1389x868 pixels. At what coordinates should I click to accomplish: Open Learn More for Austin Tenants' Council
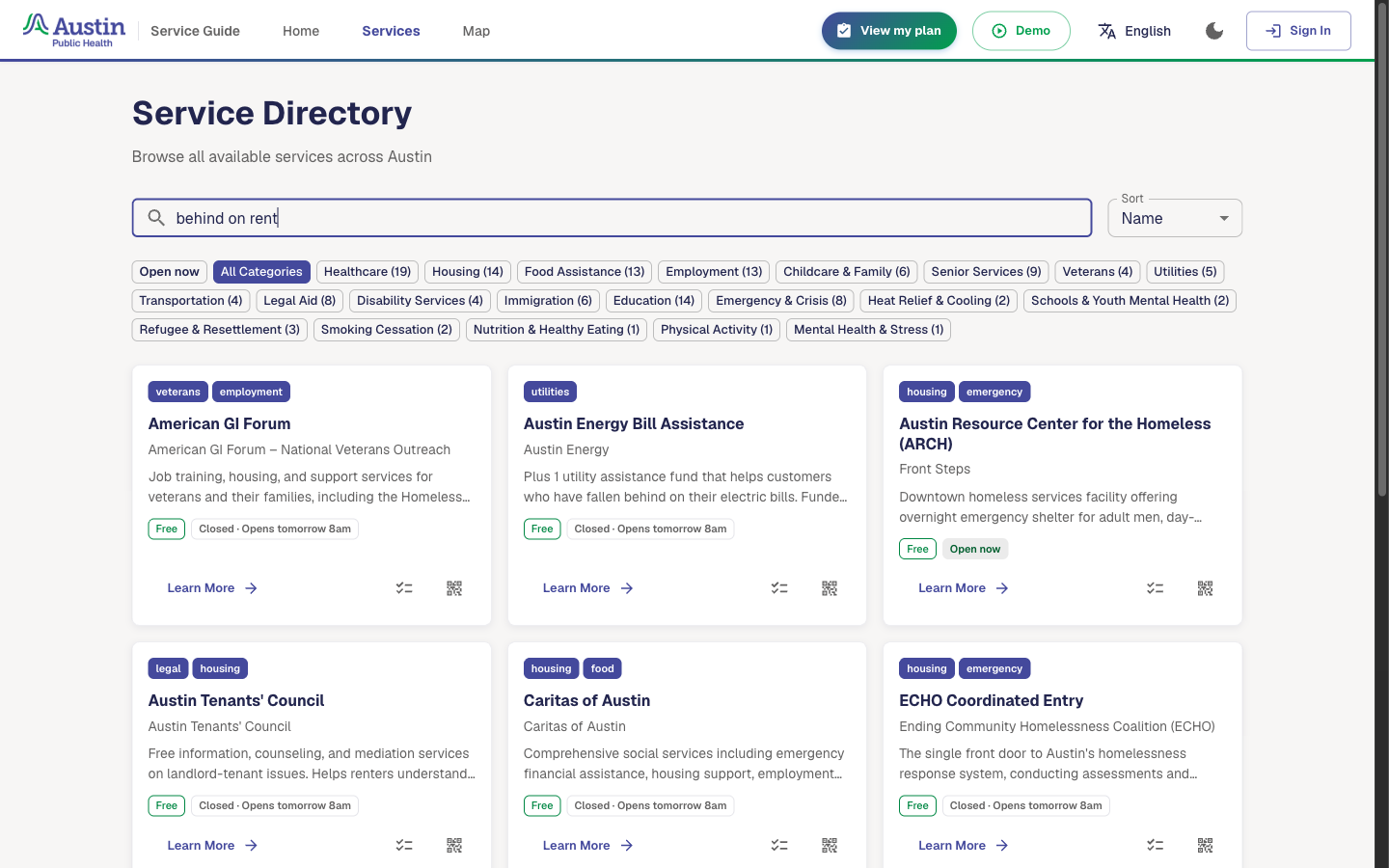(x=212, y=846)
